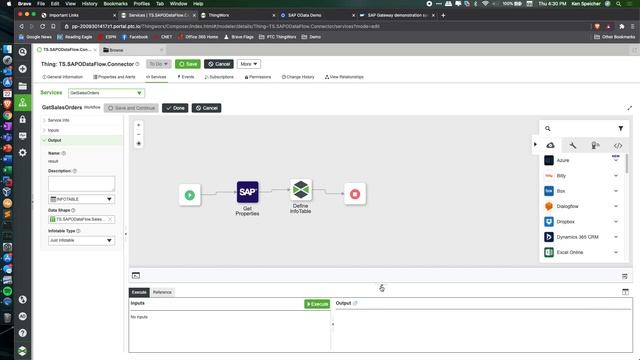This screenshot has height=360, width=640.
Task: Expand the Bitly connector actions
Action: click(616, 176)
